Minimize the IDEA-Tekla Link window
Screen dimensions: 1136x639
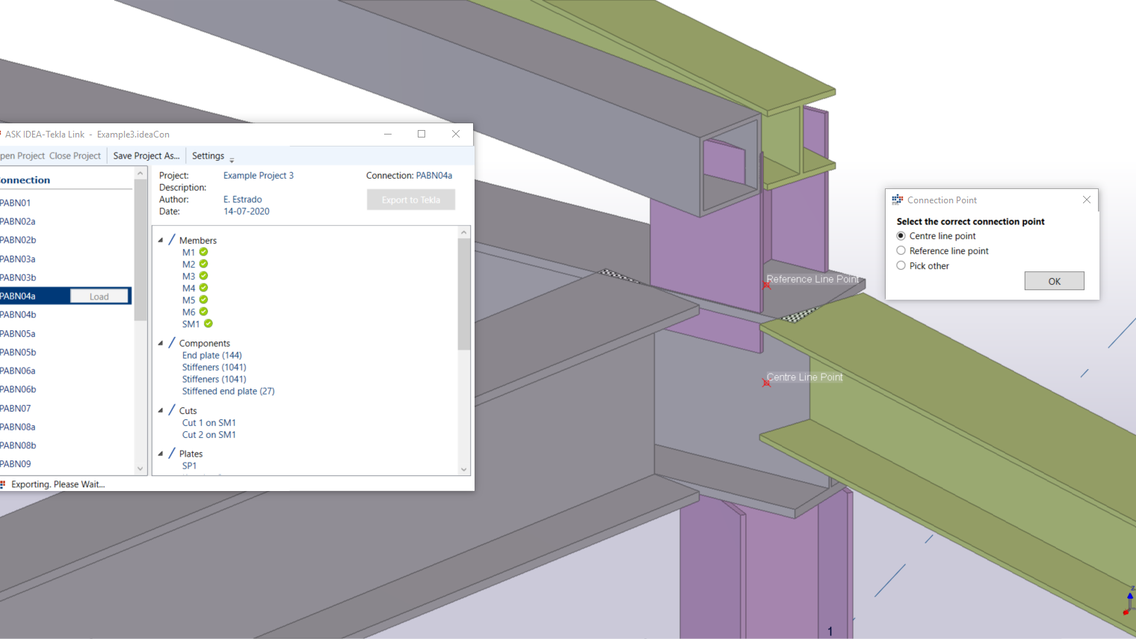tap(388, 134)
